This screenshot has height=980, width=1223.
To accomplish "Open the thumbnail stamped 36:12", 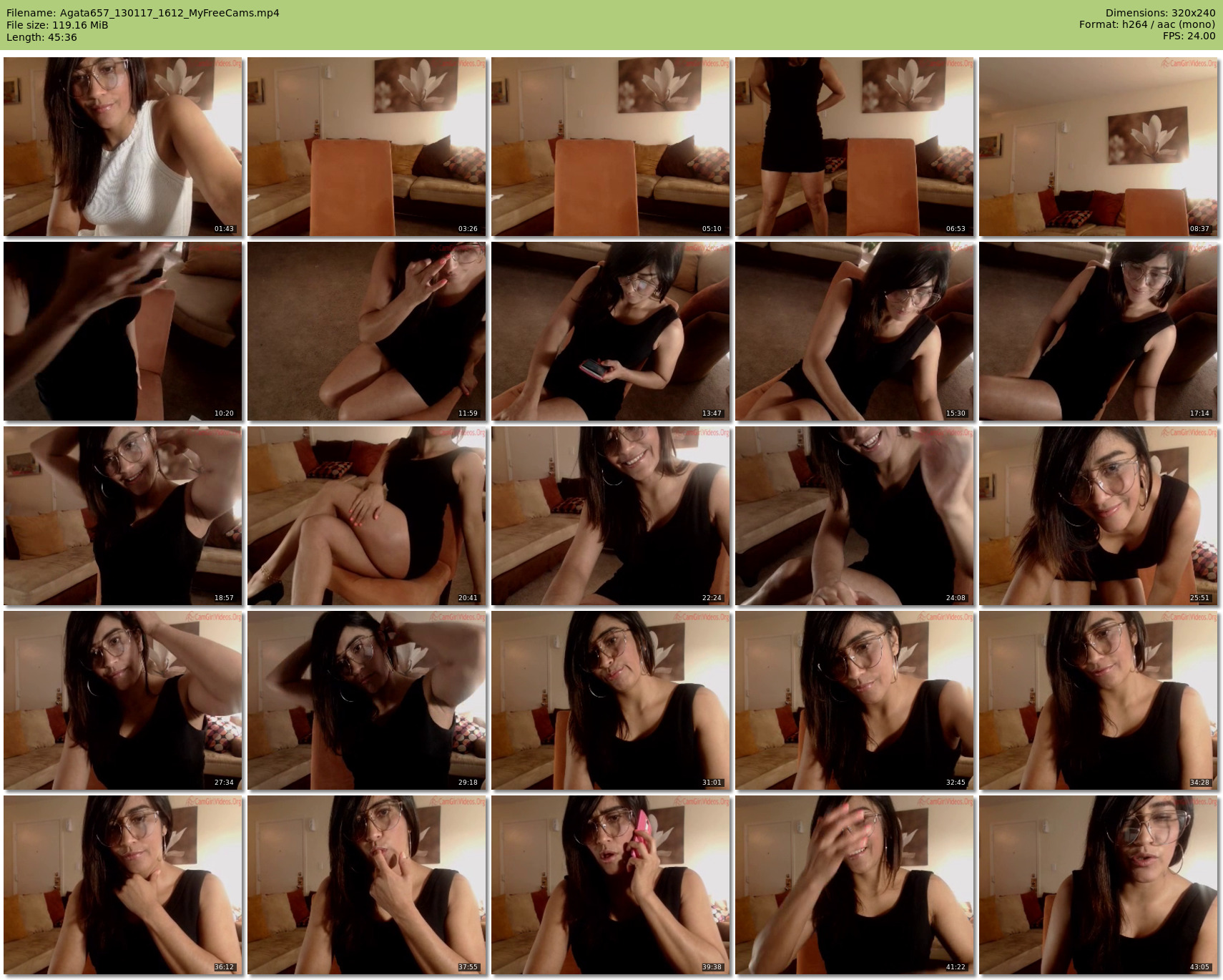I will pos(123,885).
